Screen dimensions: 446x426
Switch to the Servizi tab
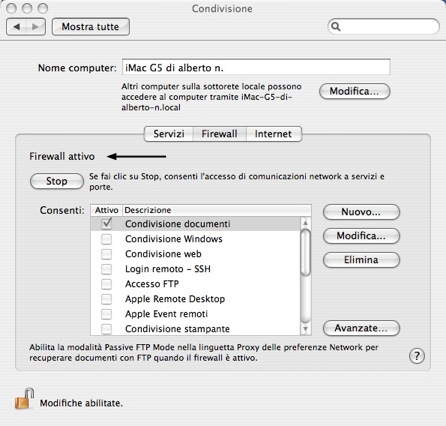(x=169, y=134)
